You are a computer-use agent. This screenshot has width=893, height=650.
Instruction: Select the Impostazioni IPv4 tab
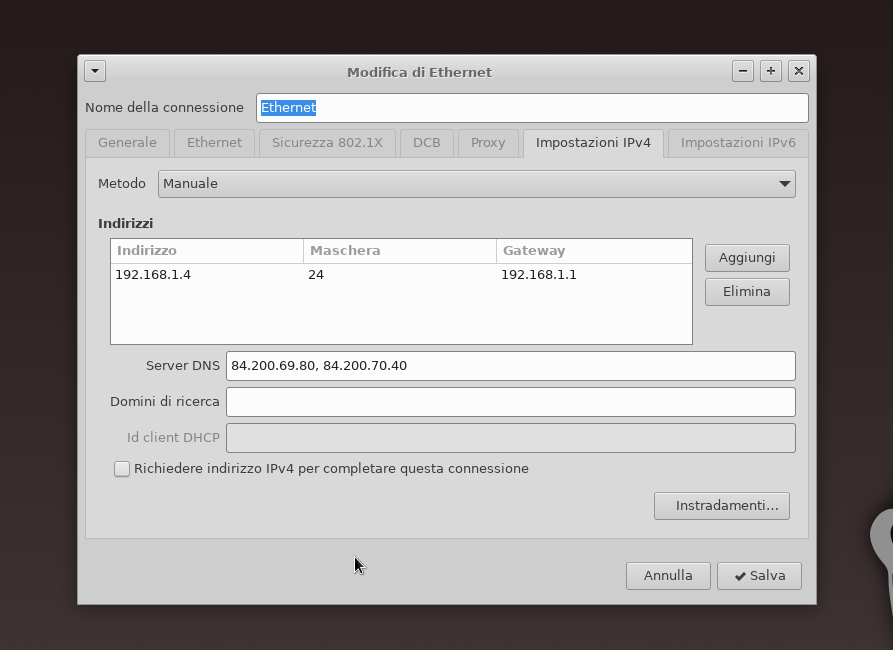[593, 143]
